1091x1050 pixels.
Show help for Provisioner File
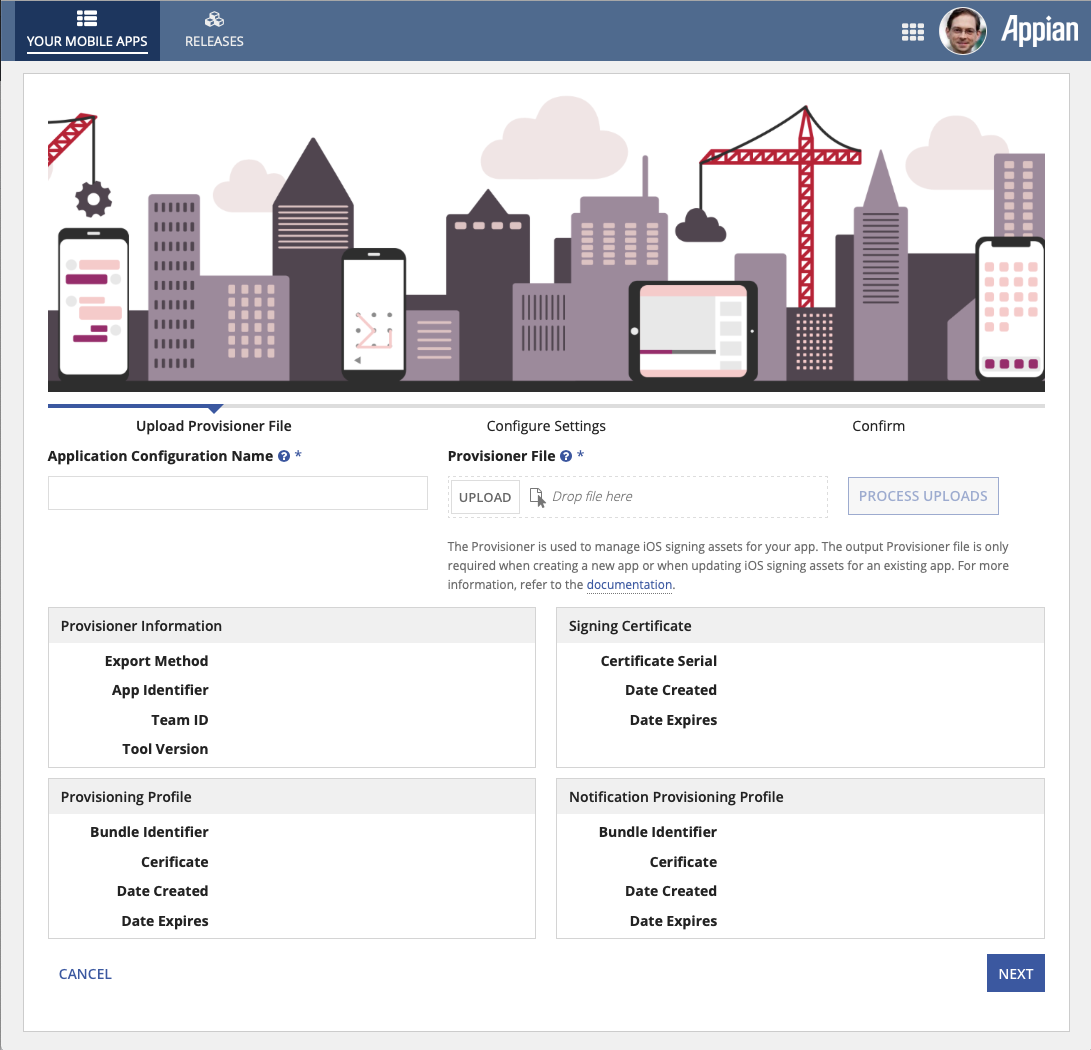(566, 456)
